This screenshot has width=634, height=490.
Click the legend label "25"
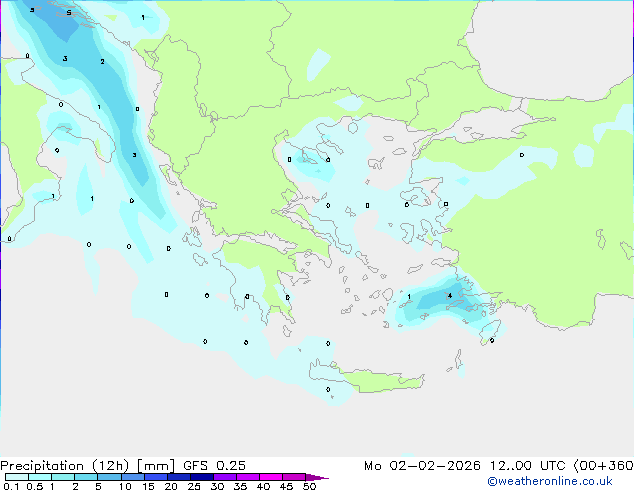click(x=194, y=486)
